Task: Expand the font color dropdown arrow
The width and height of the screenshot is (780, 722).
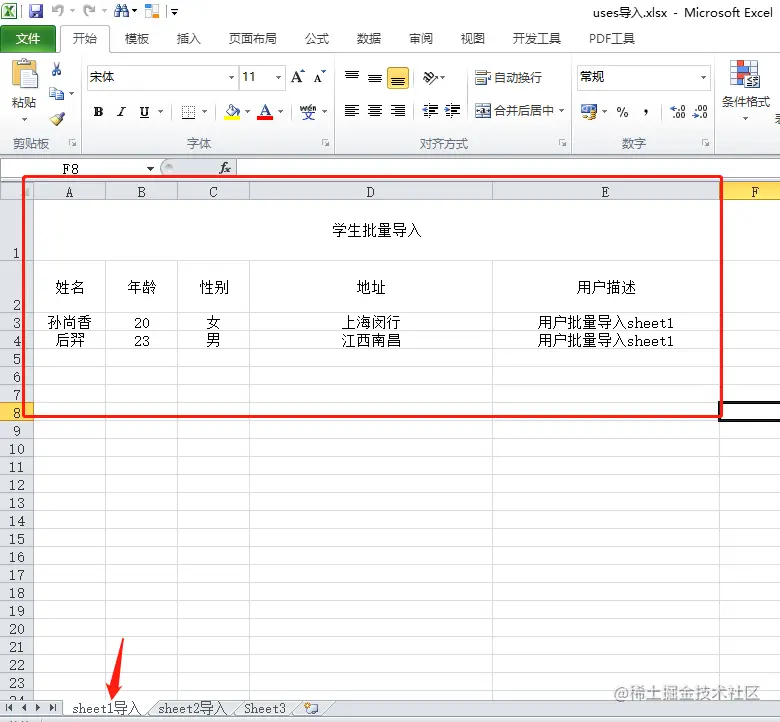Action: click(x=281, y=112)
